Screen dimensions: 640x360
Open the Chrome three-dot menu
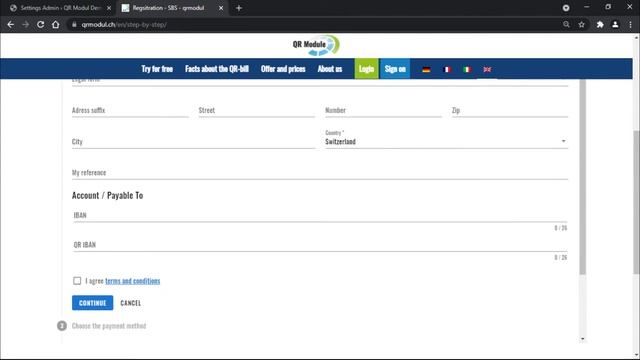point(631,24)
